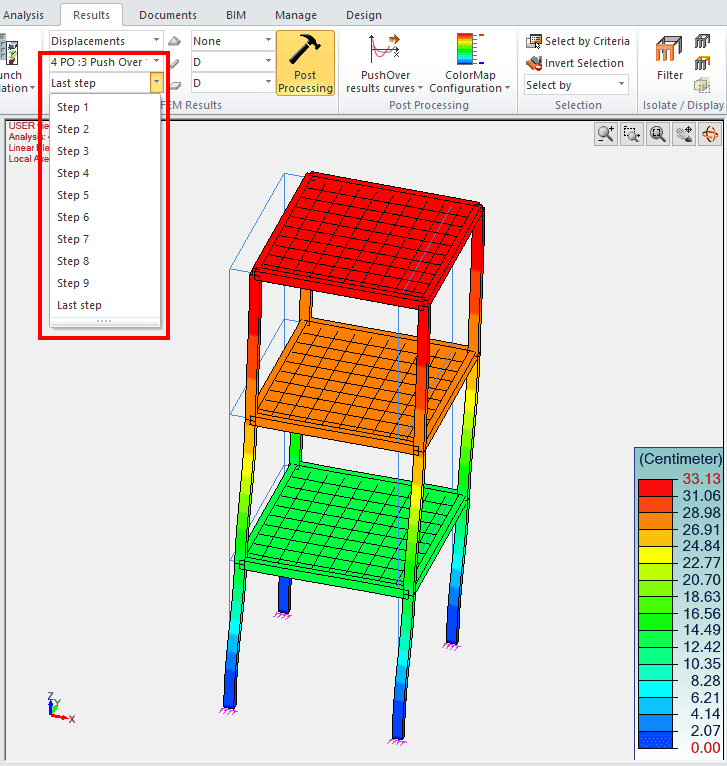Image resolution: width=727 pixels, height=766 pixels.
Task: Click the zoom extents magnifier icon
Action: click(x=658, y=134)
